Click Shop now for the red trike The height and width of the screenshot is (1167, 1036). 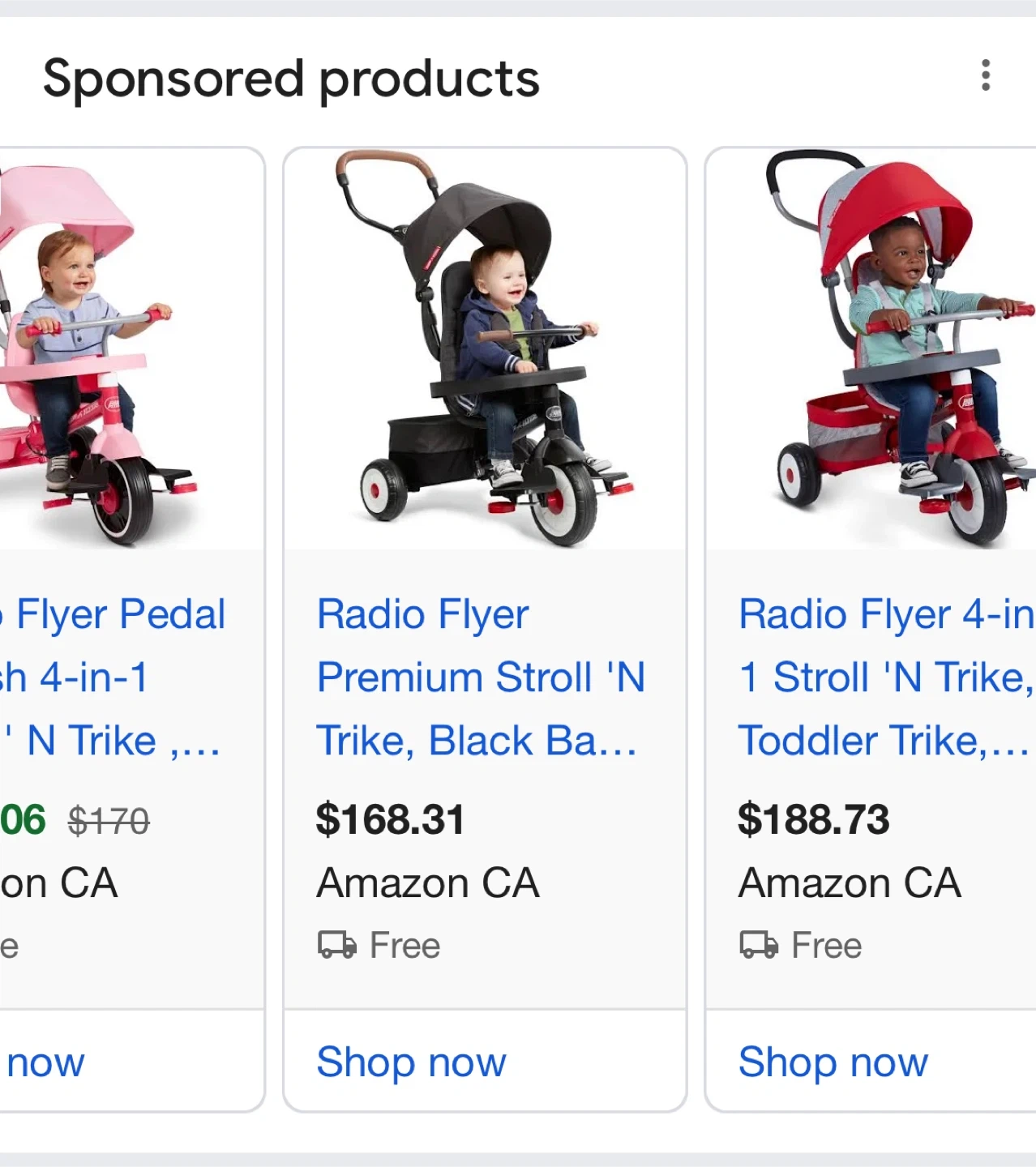pyautogui.click(x=833, y=1062)
